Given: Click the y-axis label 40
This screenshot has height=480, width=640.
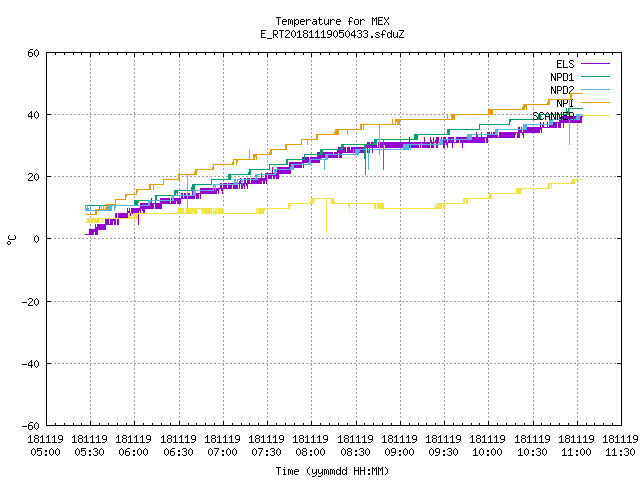Looking at the screenshot, I should point(33,115).
